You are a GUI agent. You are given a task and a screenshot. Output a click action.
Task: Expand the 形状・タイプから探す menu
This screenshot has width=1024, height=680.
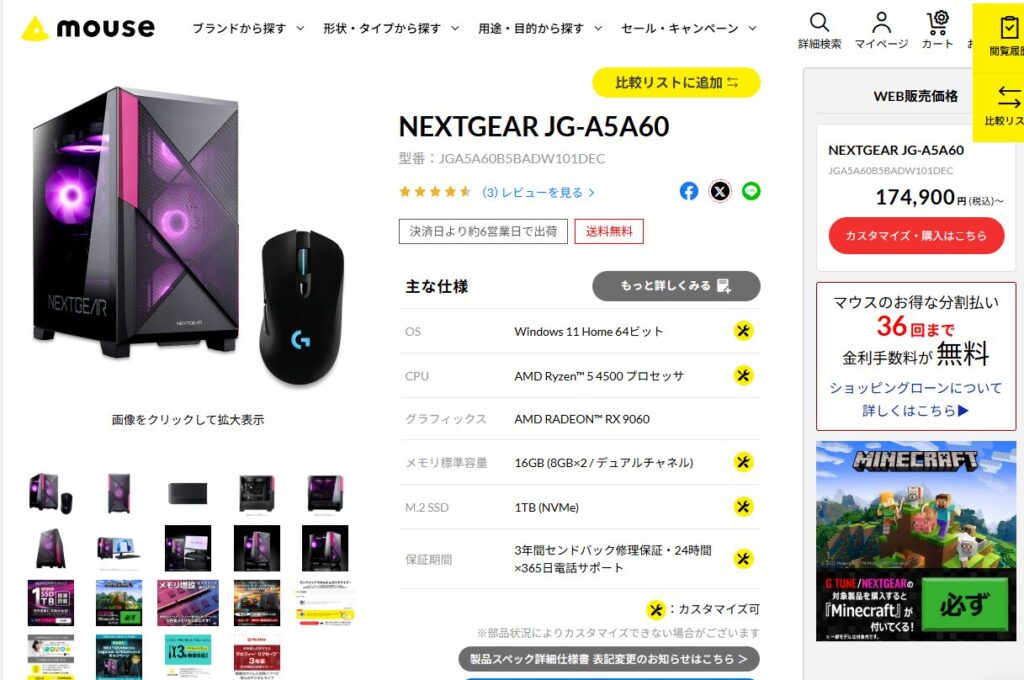click(391, 28)
